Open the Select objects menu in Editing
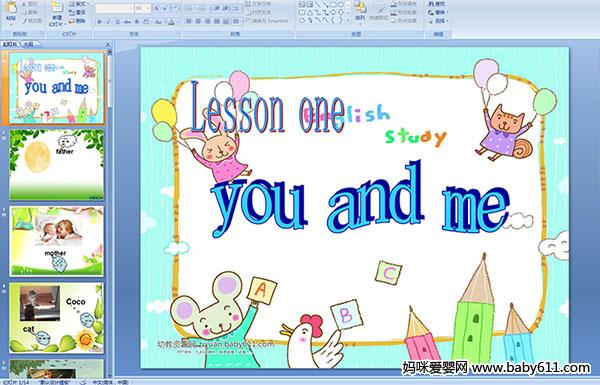 point(438,21)
